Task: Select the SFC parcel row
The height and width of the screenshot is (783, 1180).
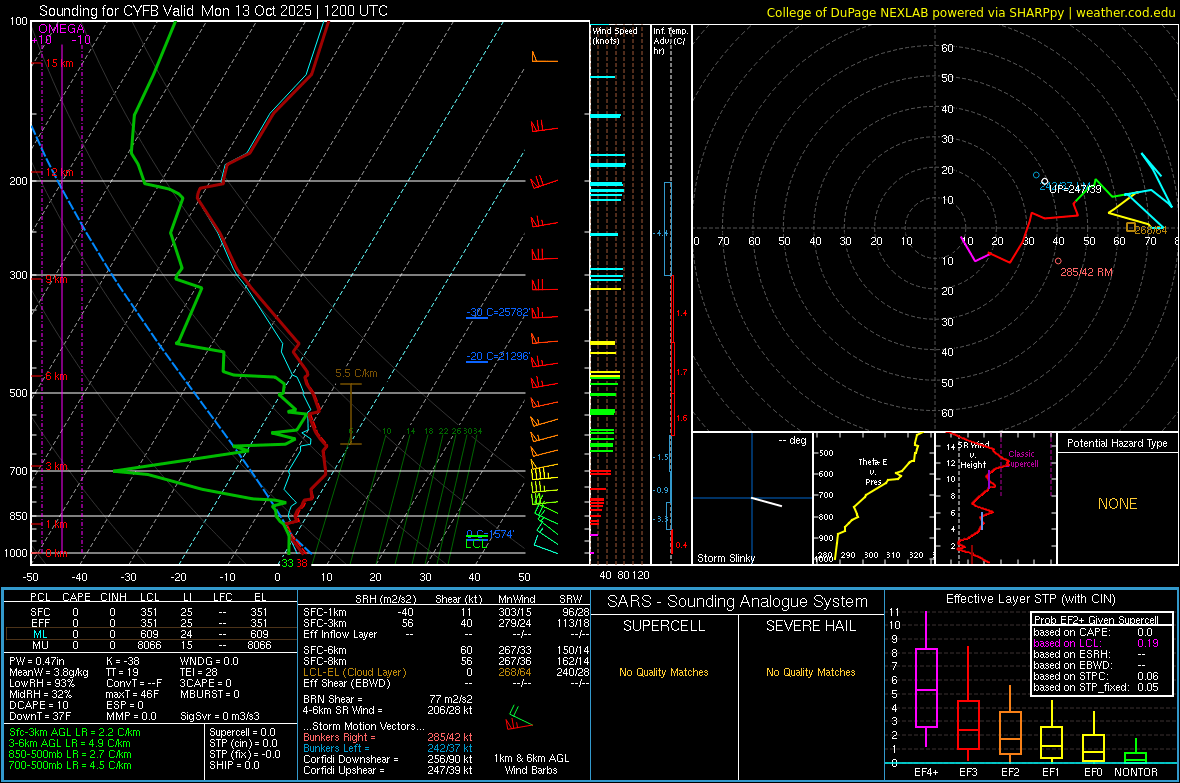Action: [x=149, y=612]
